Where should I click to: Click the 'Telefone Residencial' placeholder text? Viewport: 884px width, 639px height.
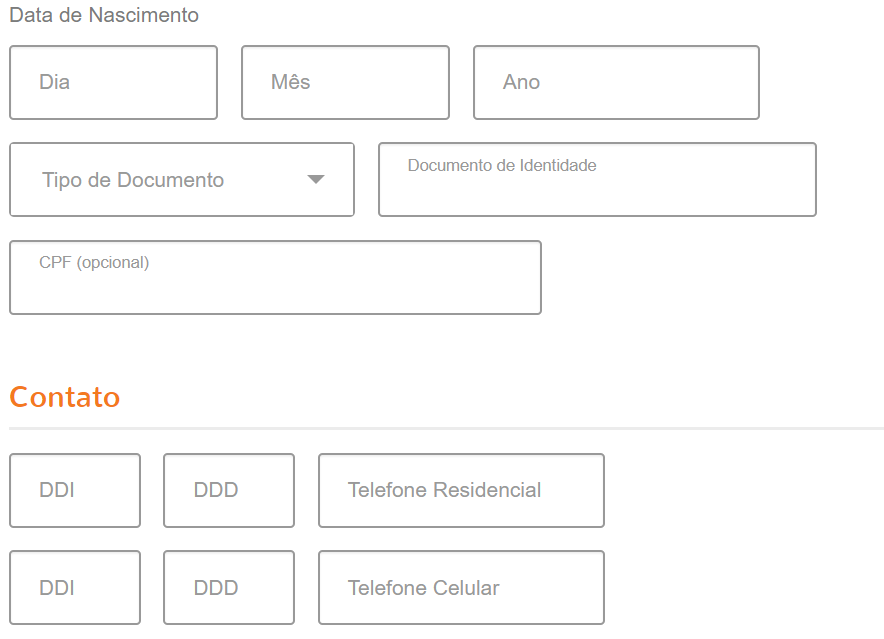coord(445,491)
